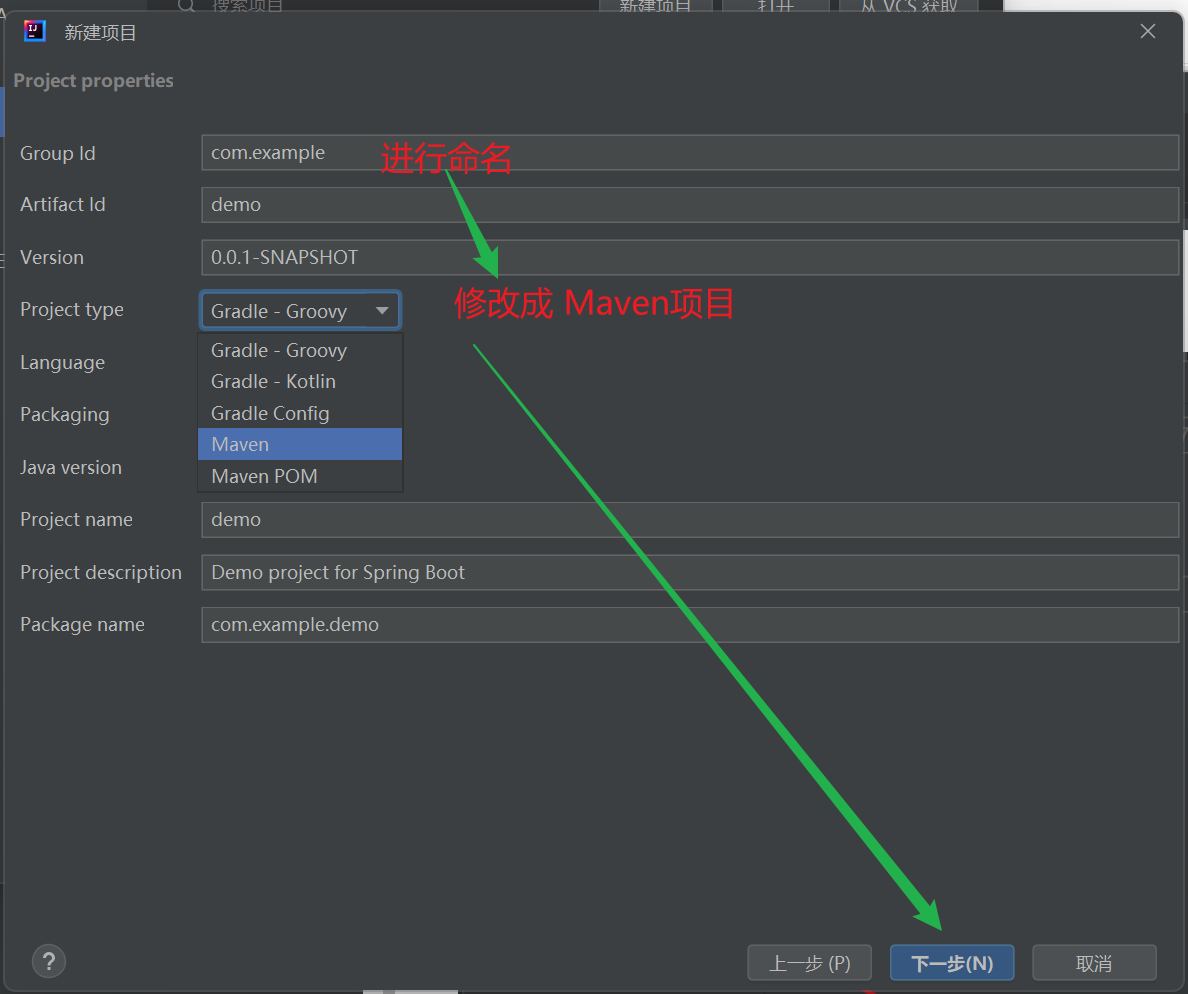
Task: Click the Language label
Action: pyautogui.click(x=63, y=363)
